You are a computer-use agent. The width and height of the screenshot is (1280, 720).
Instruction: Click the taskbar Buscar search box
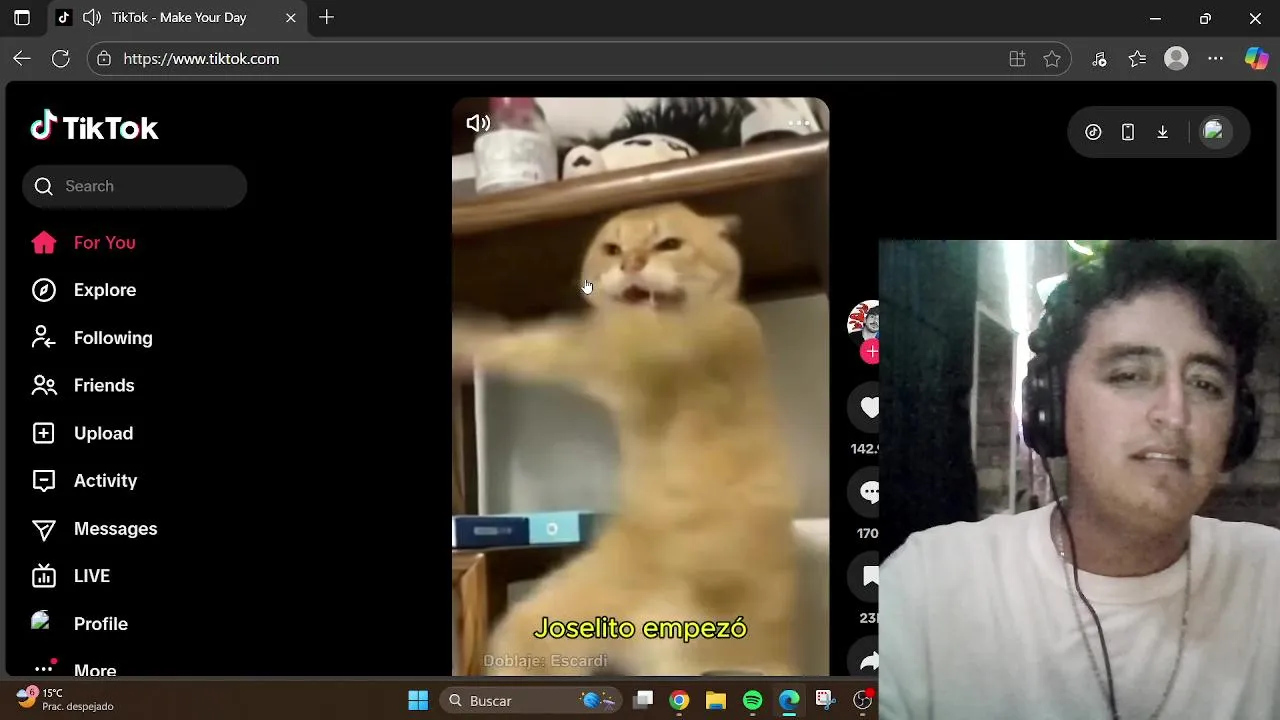[531, 700]
